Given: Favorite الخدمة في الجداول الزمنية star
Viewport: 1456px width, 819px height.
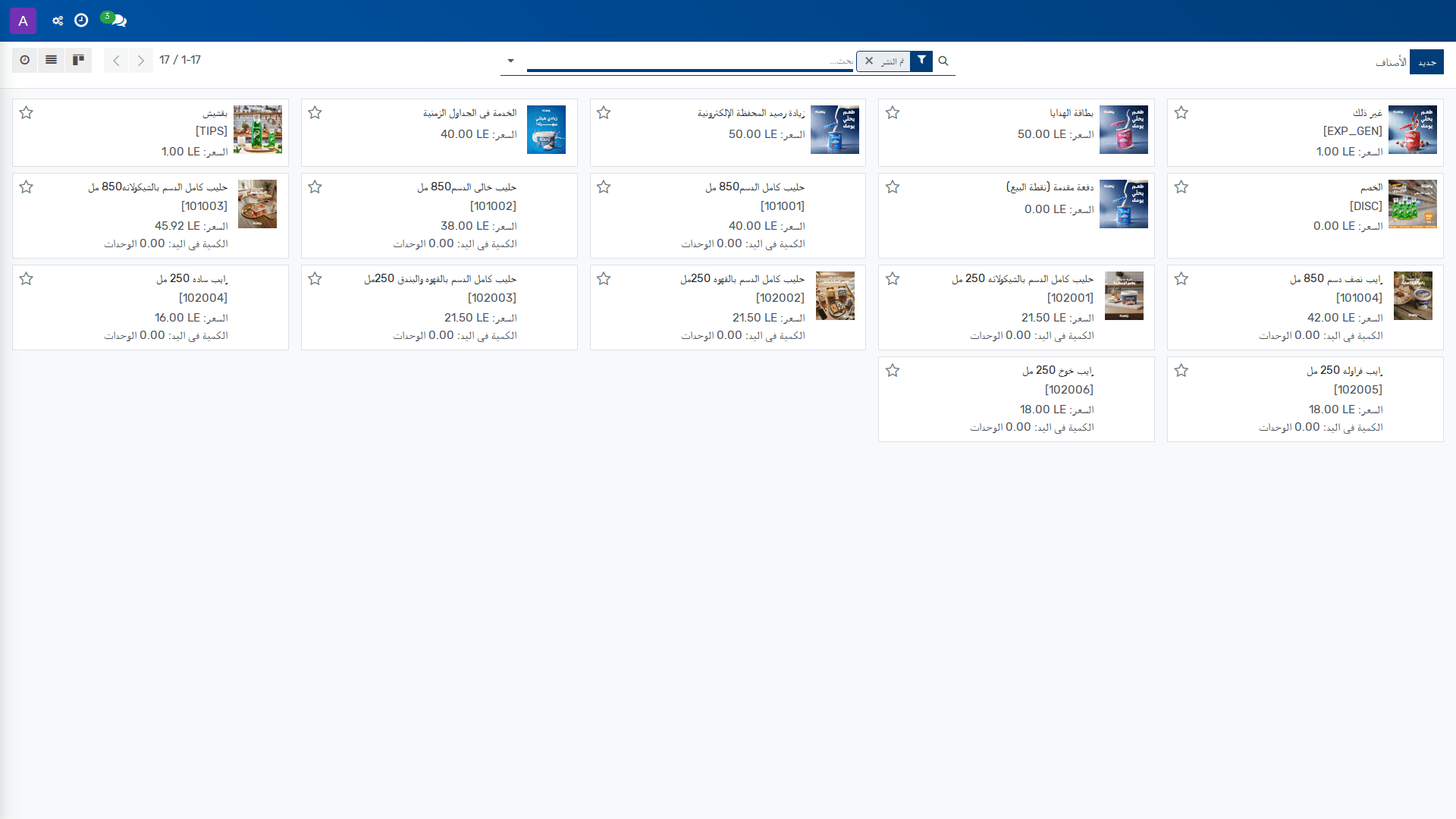Looking at the screenshot, I should tap(315, 113).
